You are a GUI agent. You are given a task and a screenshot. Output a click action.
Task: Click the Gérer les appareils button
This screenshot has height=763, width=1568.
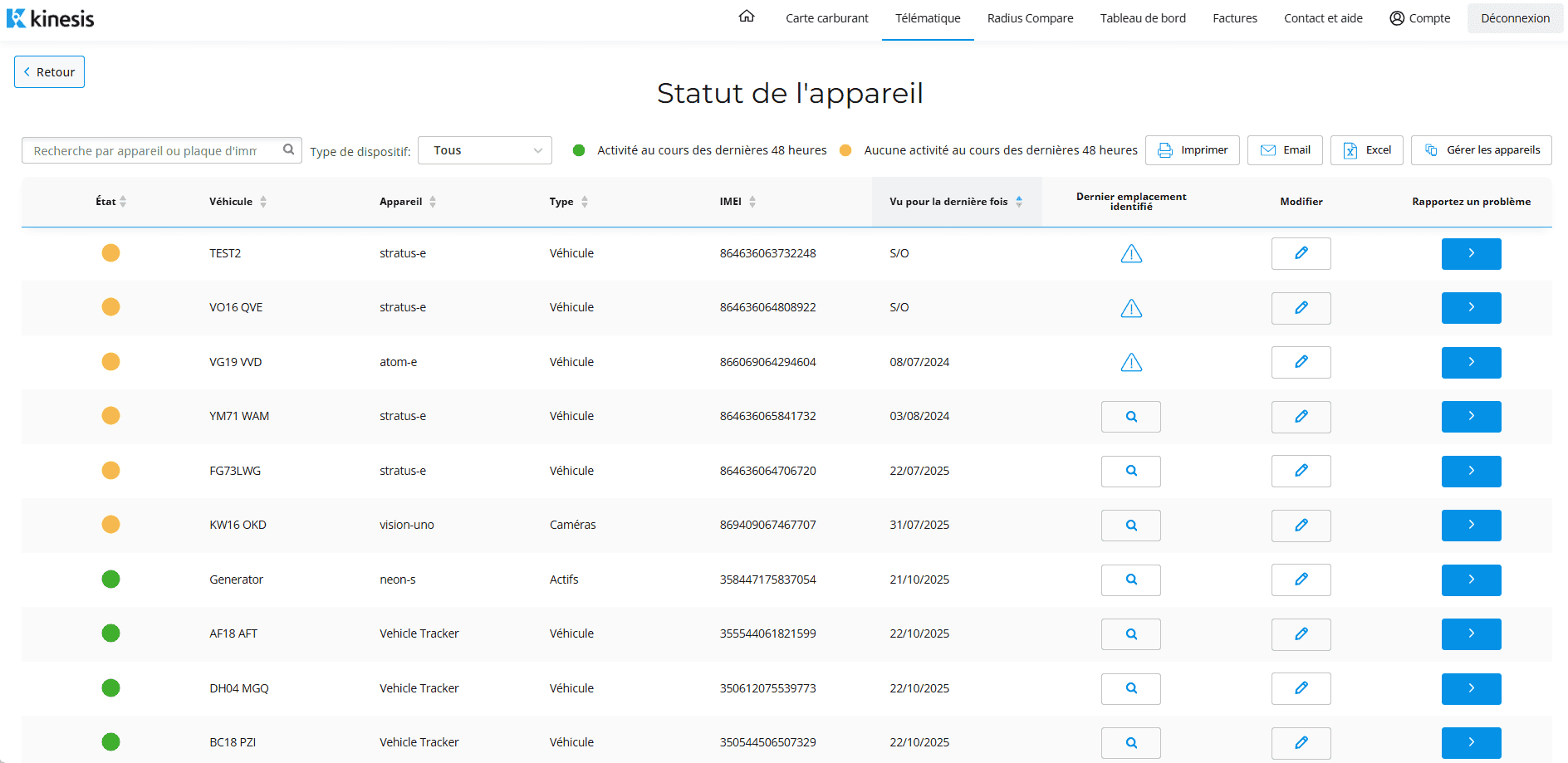coord(1481,150)
